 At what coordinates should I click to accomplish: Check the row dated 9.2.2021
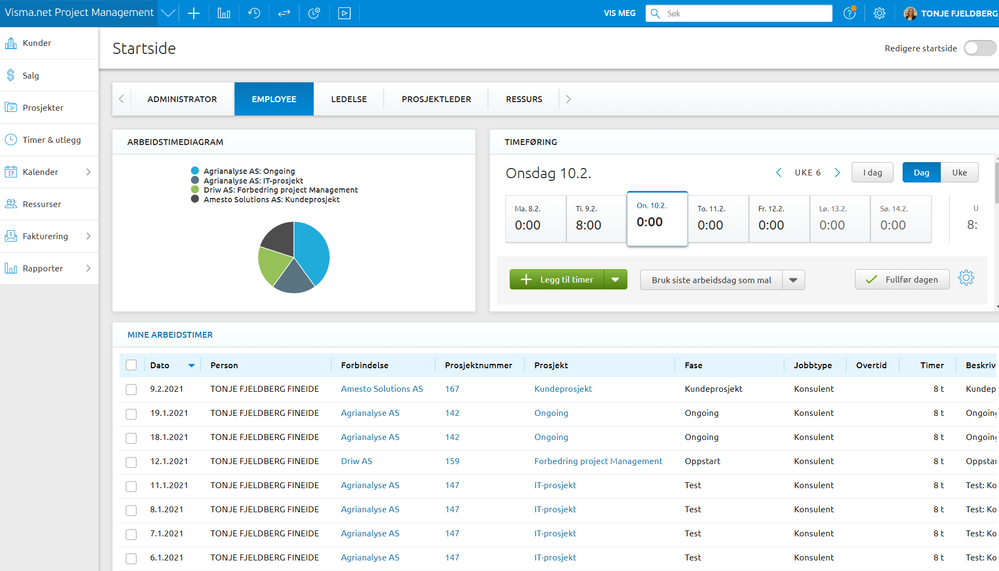coord(131,389)
